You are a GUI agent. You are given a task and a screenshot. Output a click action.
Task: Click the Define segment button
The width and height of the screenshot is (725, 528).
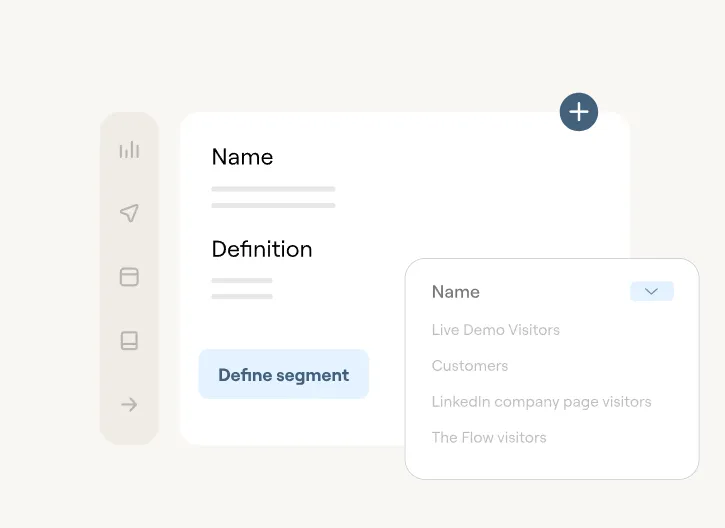point(283,374)
